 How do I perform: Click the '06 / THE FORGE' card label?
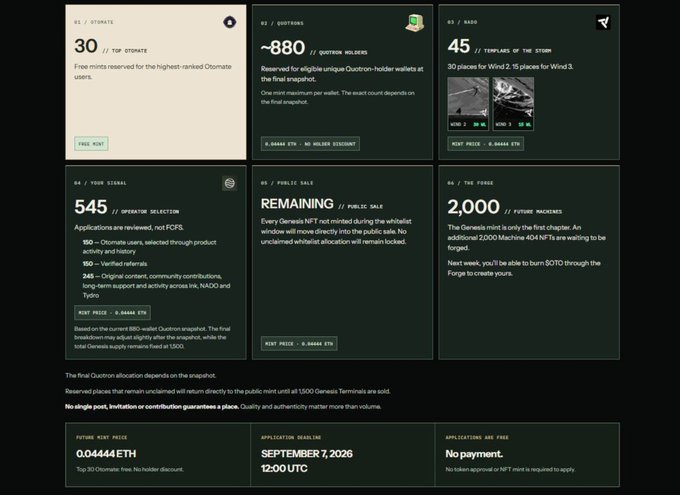tap(470, 183)
